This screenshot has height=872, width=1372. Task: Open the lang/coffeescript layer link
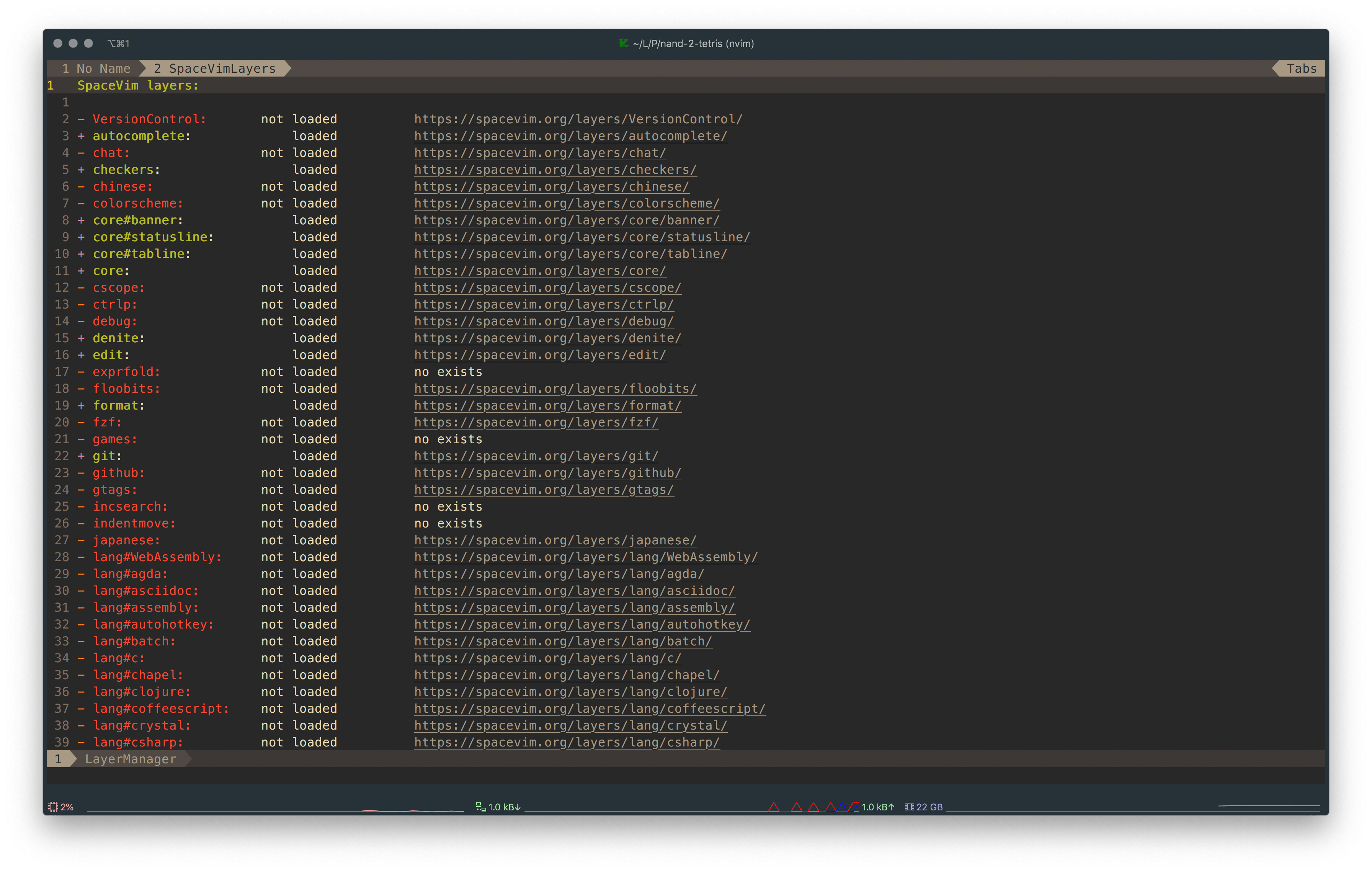[x=590, y=709]
